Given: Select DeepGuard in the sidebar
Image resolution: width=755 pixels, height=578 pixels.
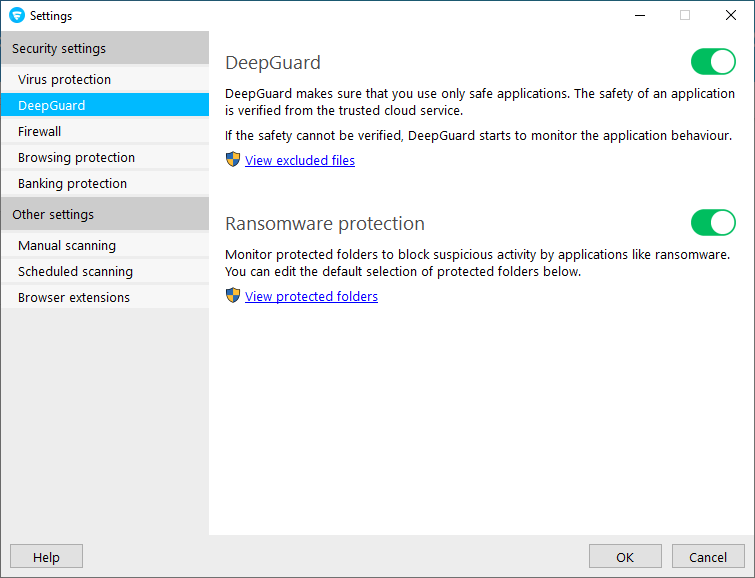Looking at the screenshot, I should point(52,105).
